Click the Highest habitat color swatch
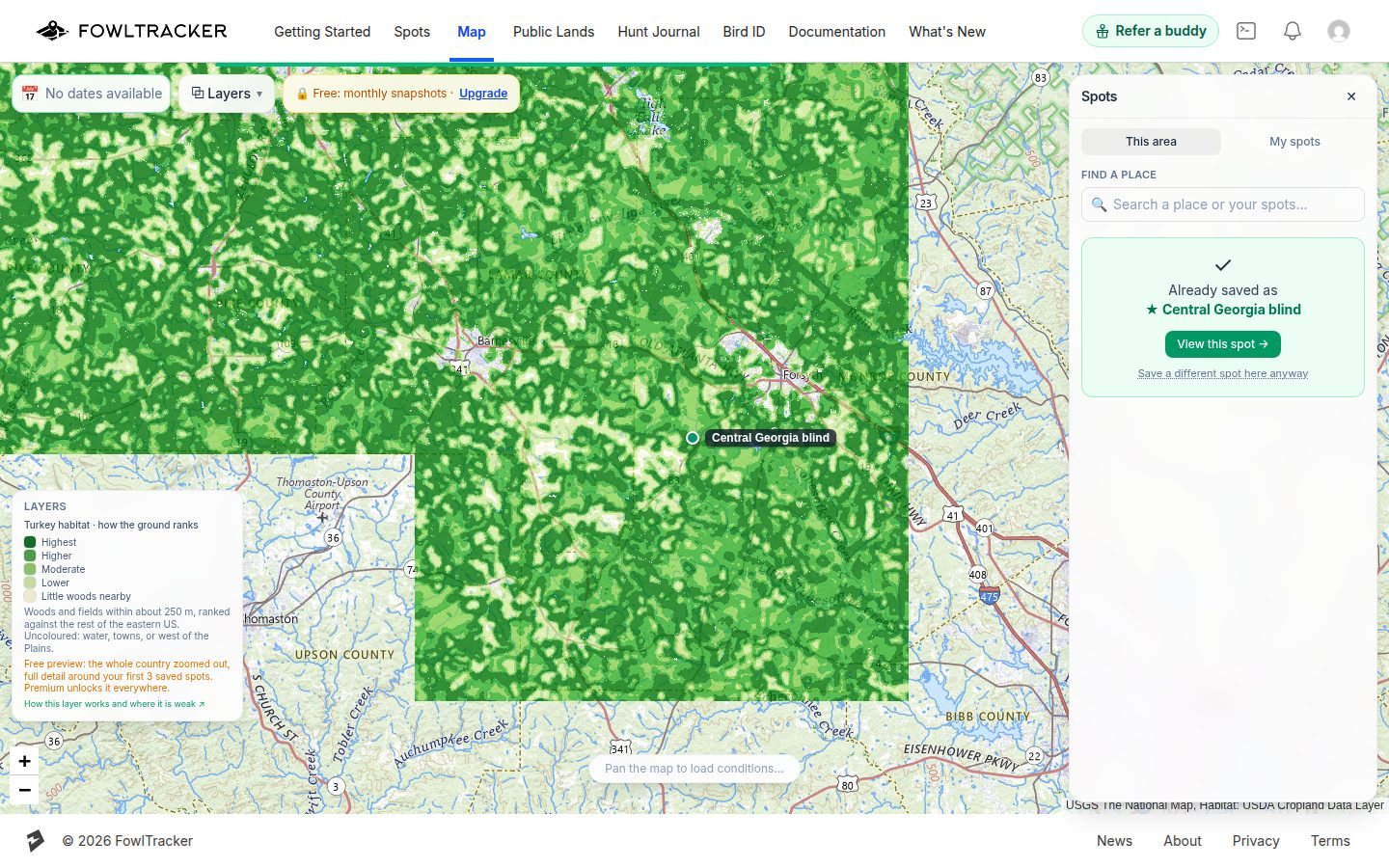 pos(30,542)
